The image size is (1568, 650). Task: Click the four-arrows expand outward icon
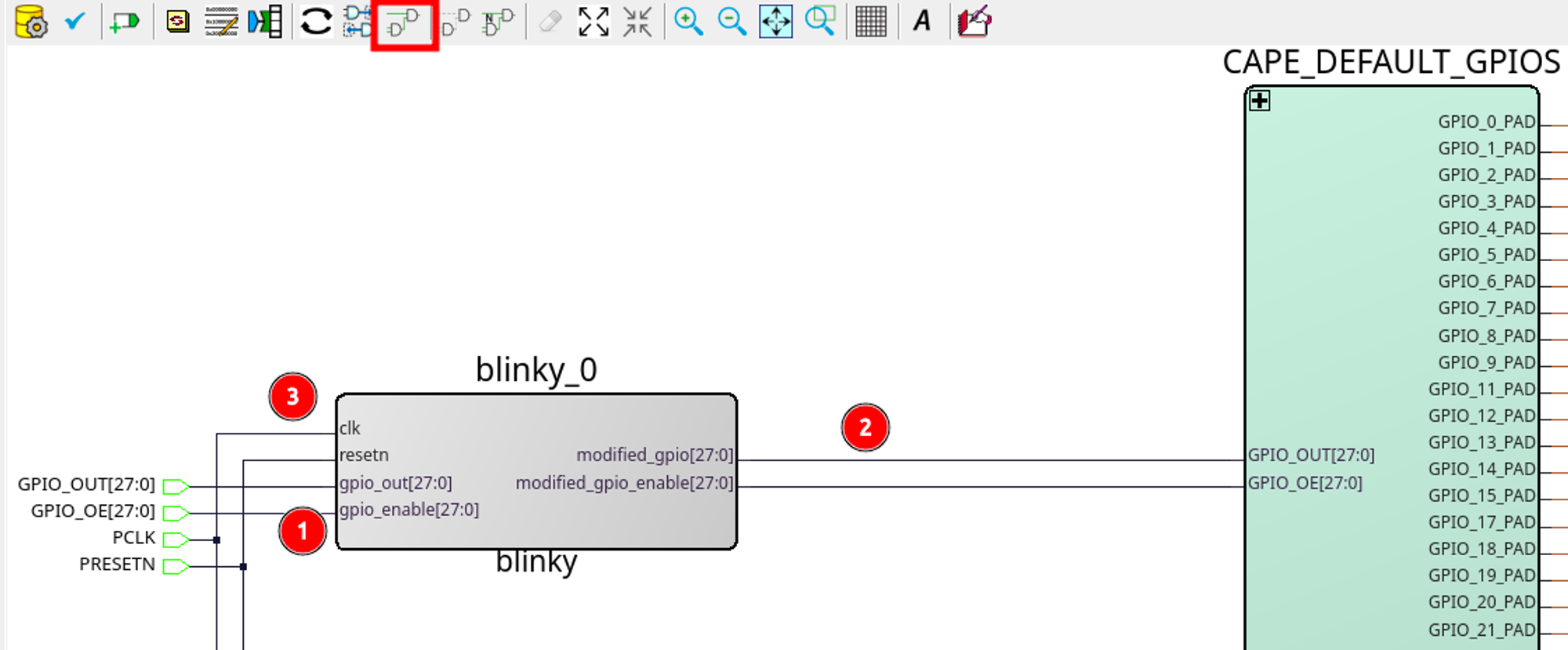click(x=593, y=21)
